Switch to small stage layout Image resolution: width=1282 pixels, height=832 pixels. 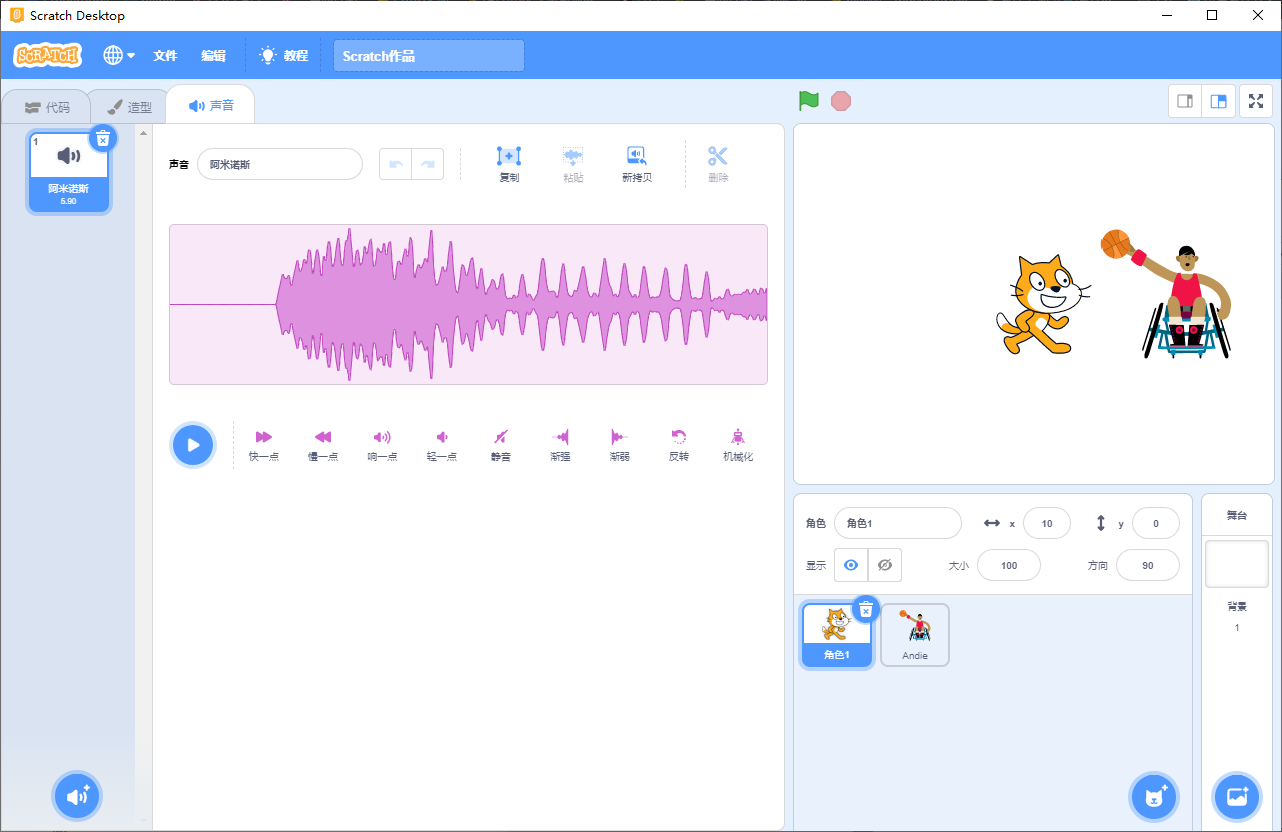(1186, 101)
